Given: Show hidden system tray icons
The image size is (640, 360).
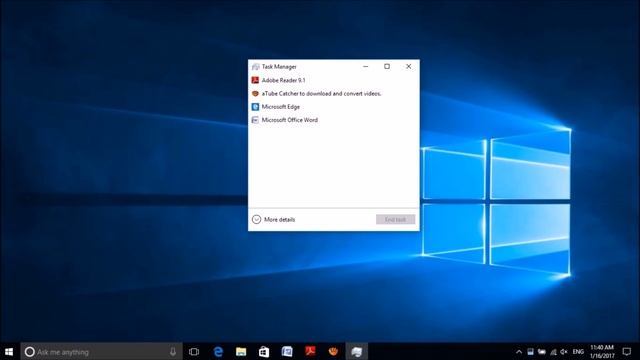Looking at the screenshot, I should click(519, 351).
